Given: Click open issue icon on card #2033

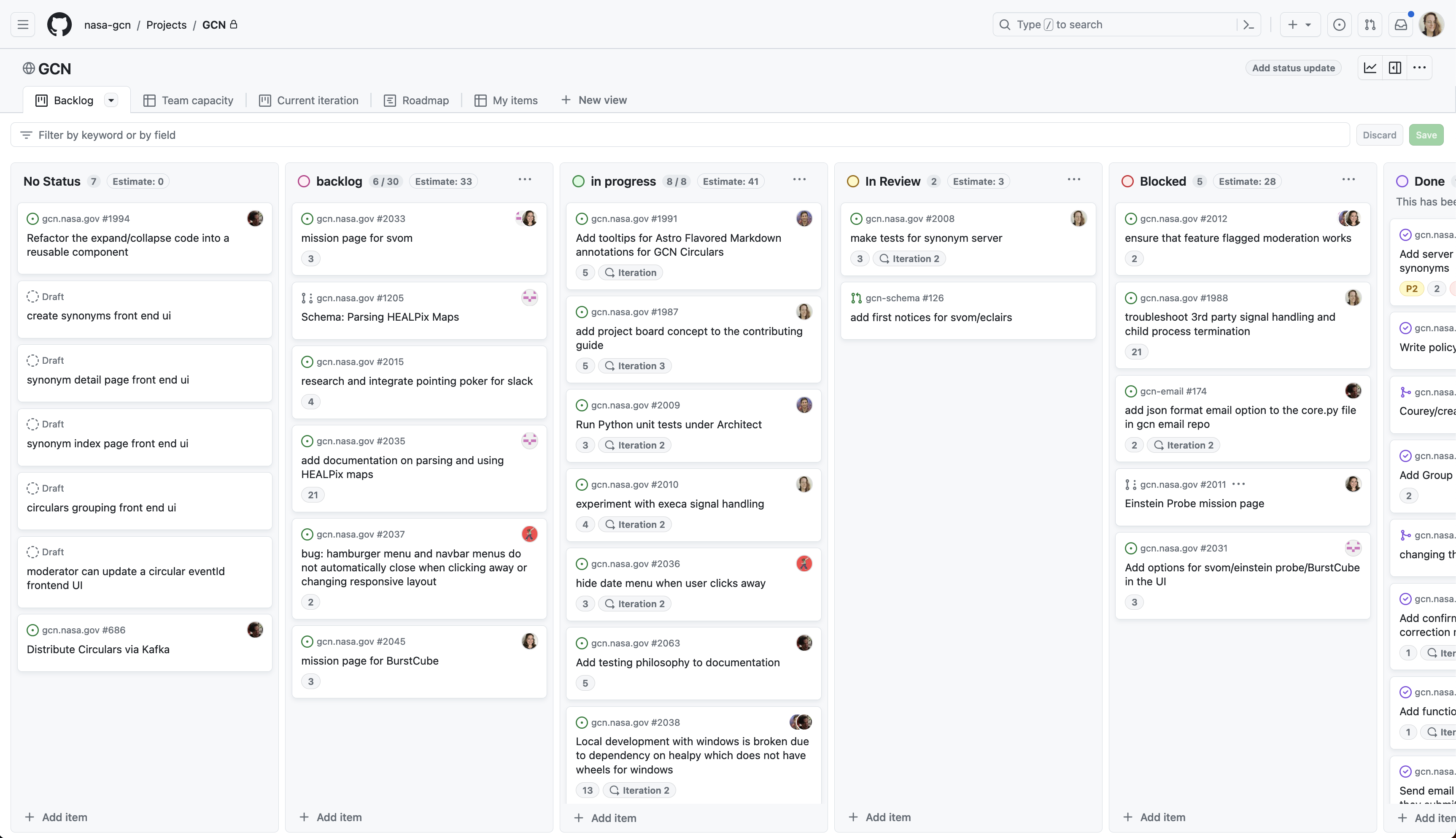Looking at the screenshot, I should tap(307, 219).
